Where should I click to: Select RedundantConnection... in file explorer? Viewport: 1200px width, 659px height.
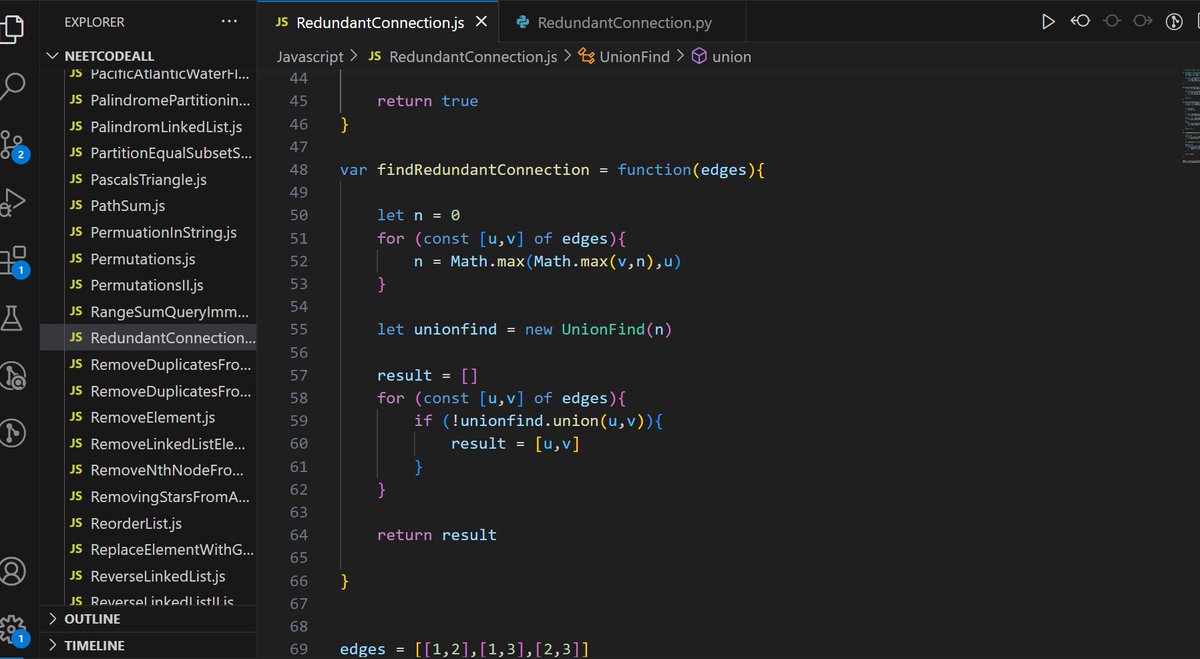coord(148,338)
